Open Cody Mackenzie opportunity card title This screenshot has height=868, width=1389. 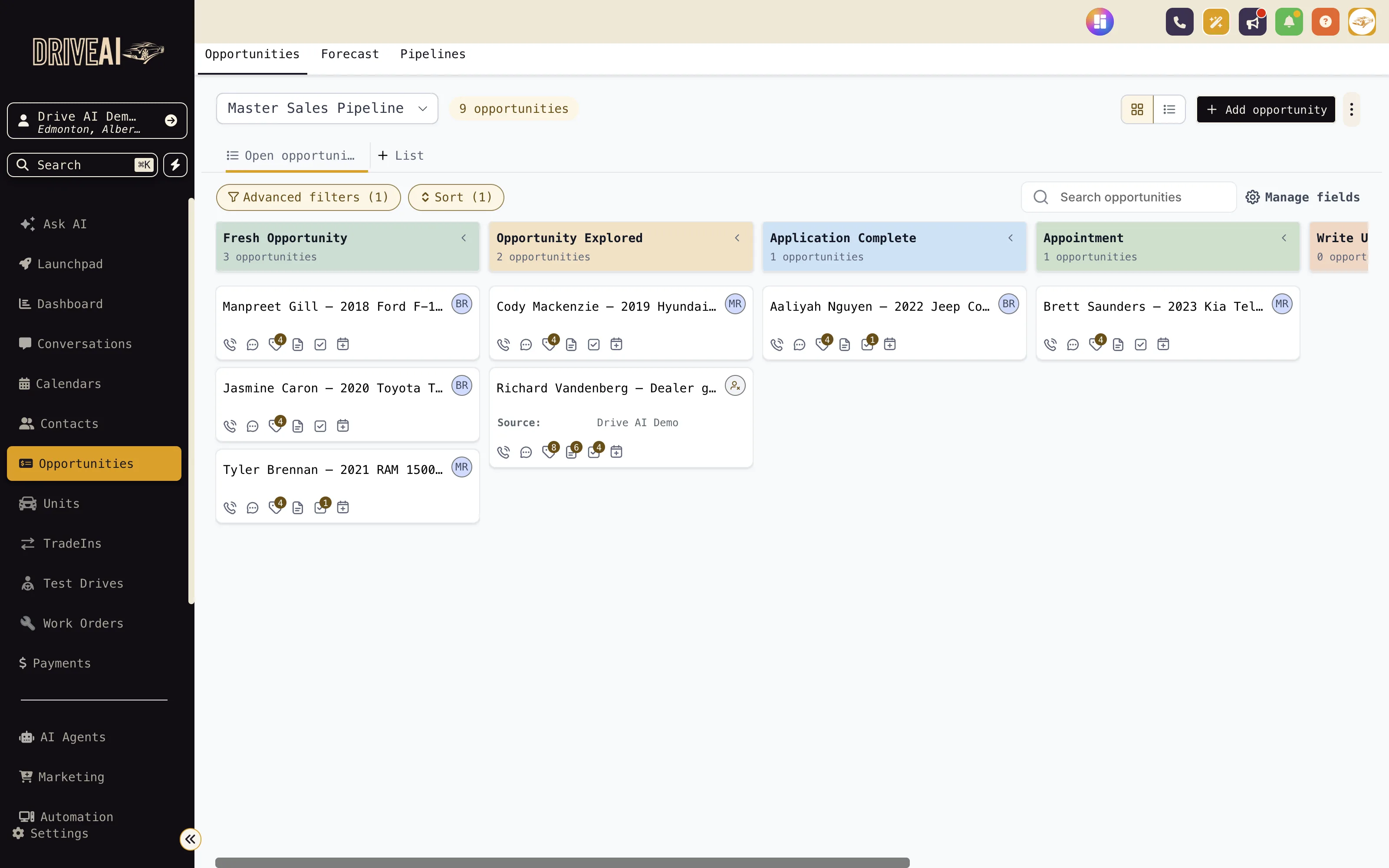pyautogui.click(x=606, y=306)
